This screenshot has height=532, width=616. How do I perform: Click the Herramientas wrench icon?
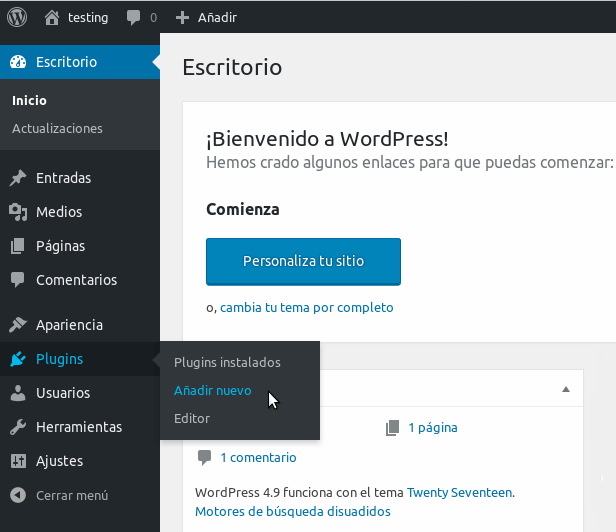[18, 427]
